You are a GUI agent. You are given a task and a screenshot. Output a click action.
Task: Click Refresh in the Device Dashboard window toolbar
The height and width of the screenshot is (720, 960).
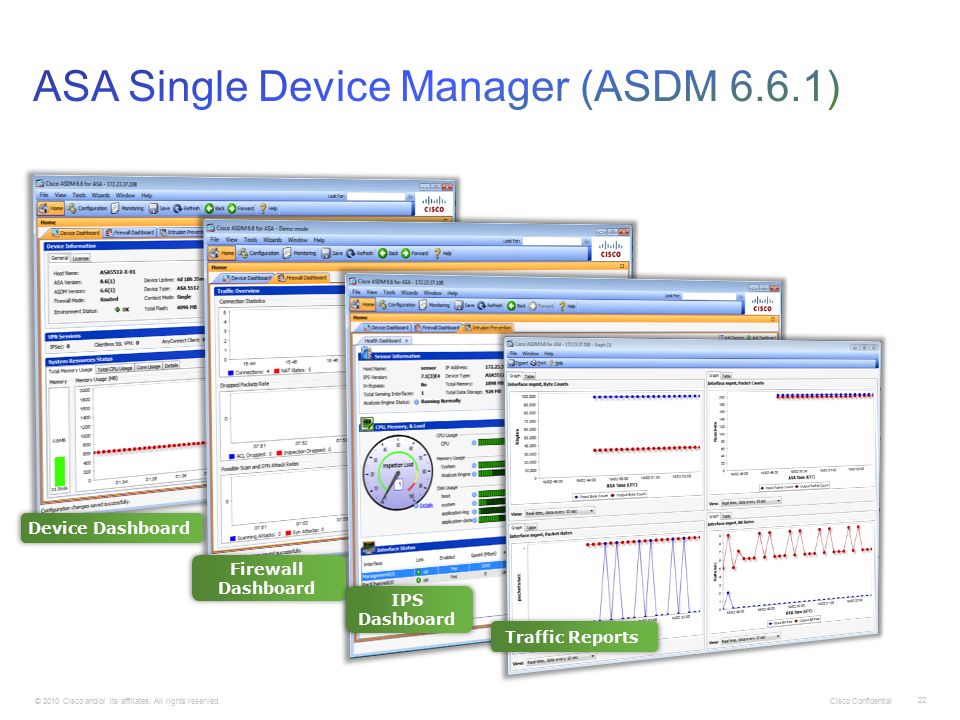coord(187,208)
